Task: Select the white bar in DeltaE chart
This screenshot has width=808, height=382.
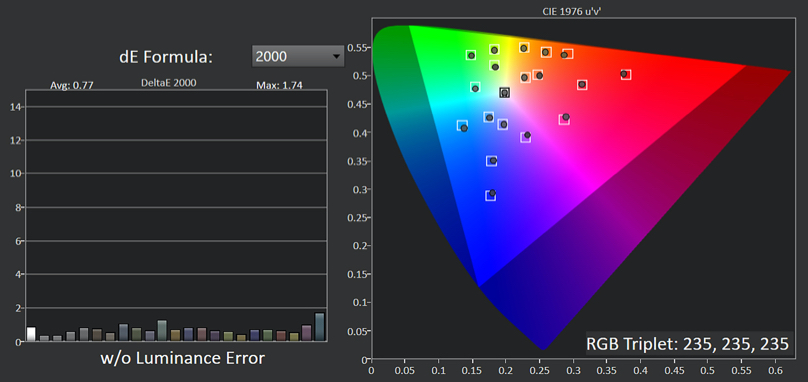Action: point(31,334)
